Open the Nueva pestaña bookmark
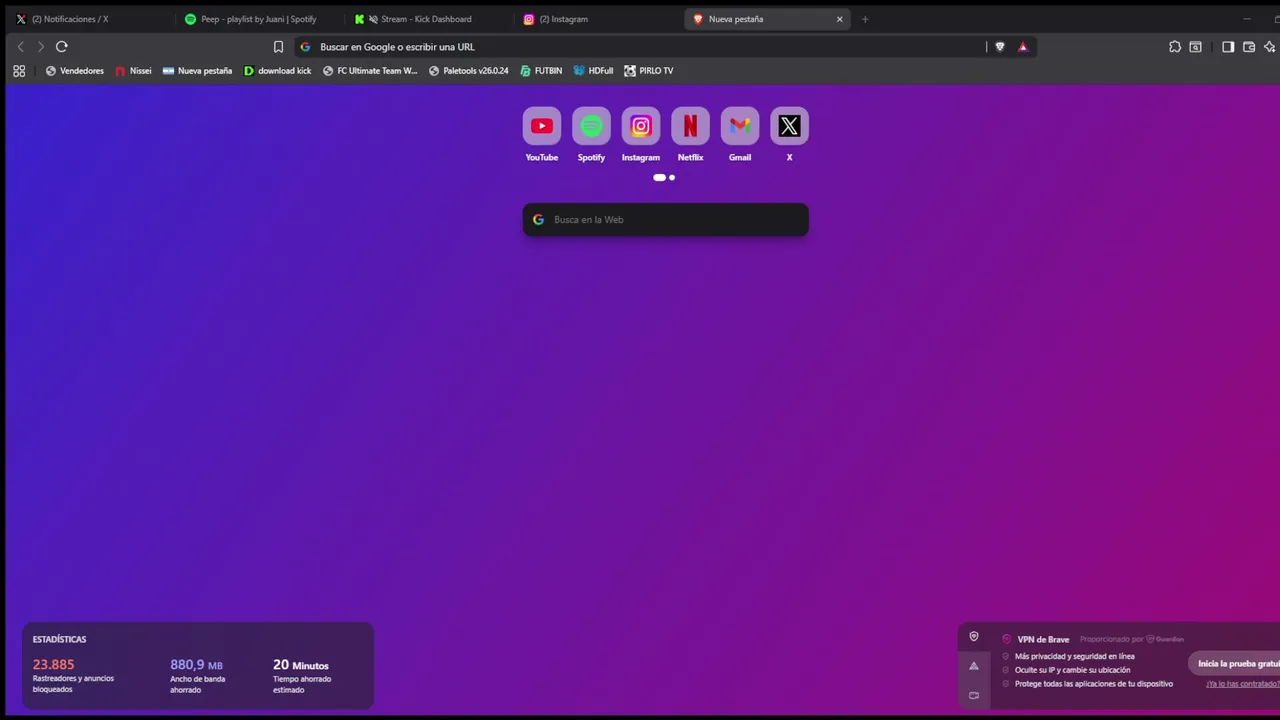Viewport: 1280px width, 720px height. [x=197, y=71]
